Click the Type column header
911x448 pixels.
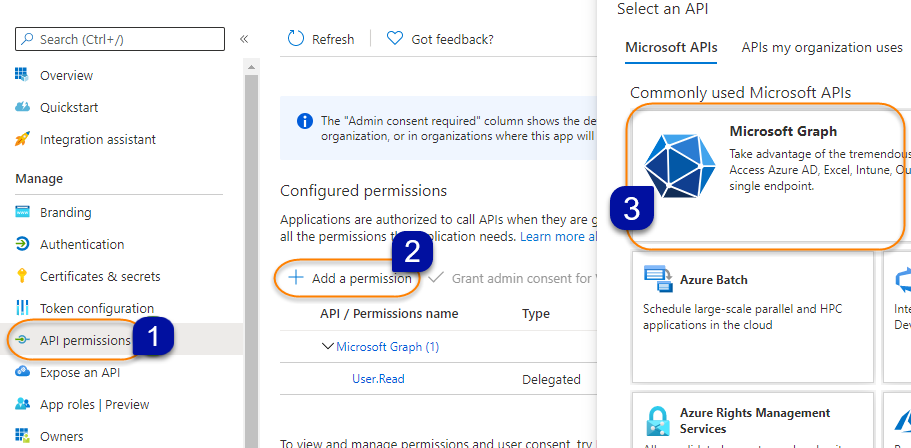536,314
